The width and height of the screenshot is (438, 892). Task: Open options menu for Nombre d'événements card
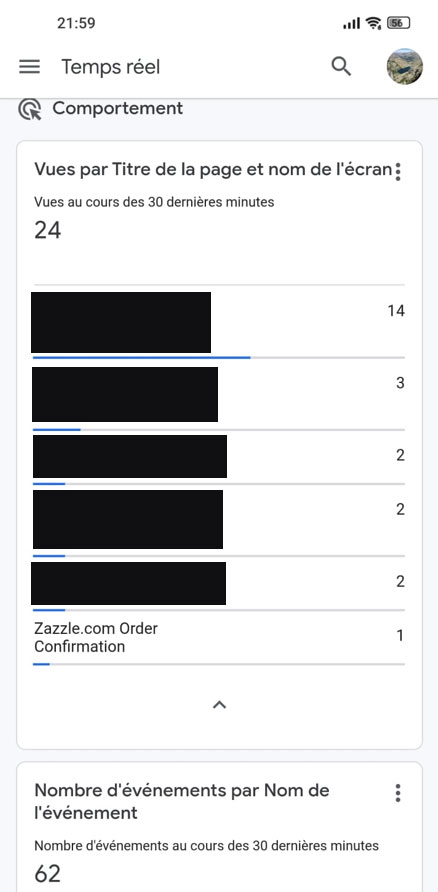[398, 792]
